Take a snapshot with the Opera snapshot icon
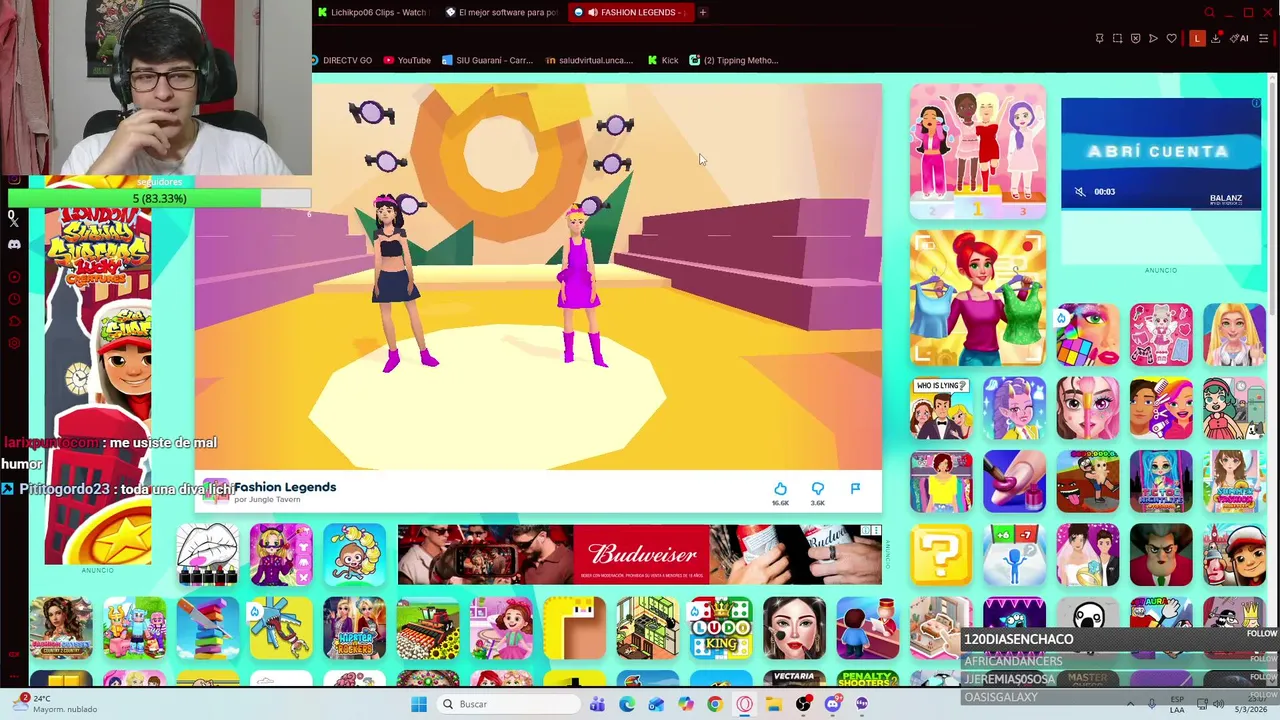The width and height of the screenshot is (1280, 720). coord(1117,39)
